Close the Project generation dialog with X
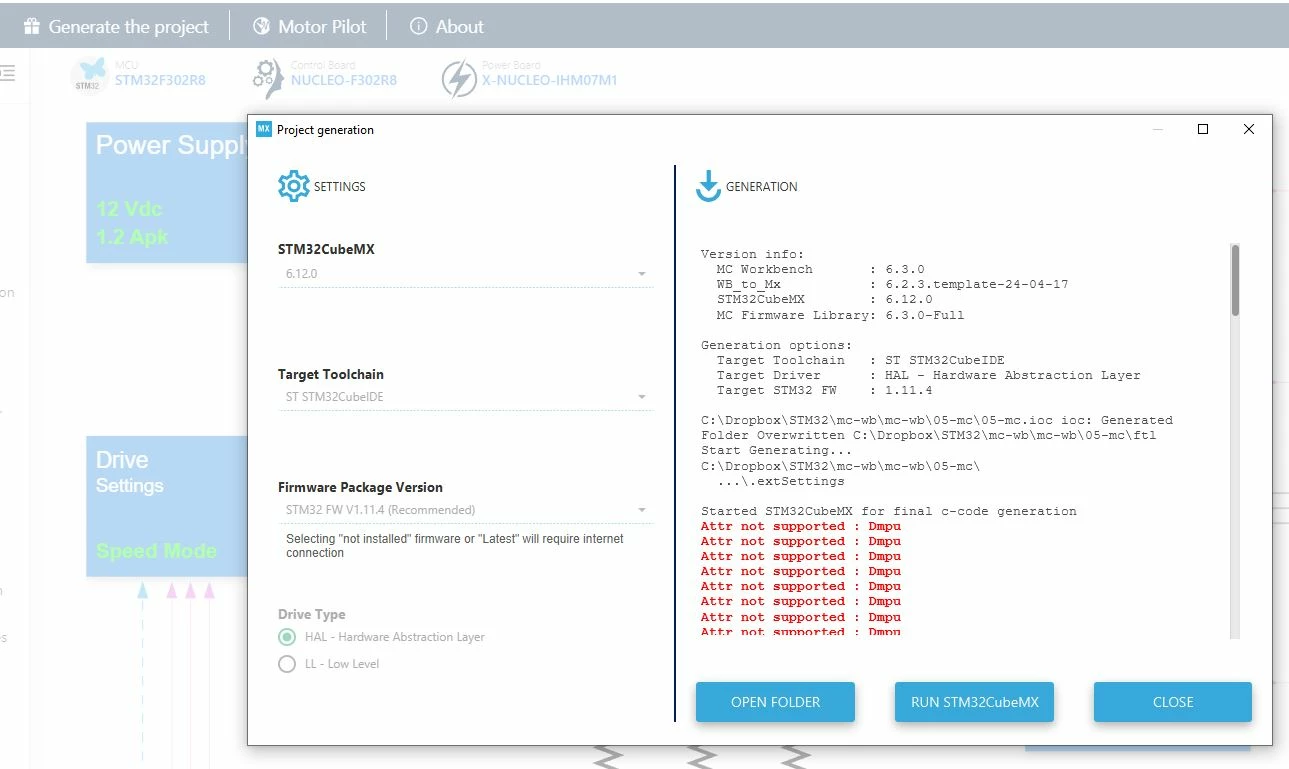1289x769 pixels. click(1249, 129)
